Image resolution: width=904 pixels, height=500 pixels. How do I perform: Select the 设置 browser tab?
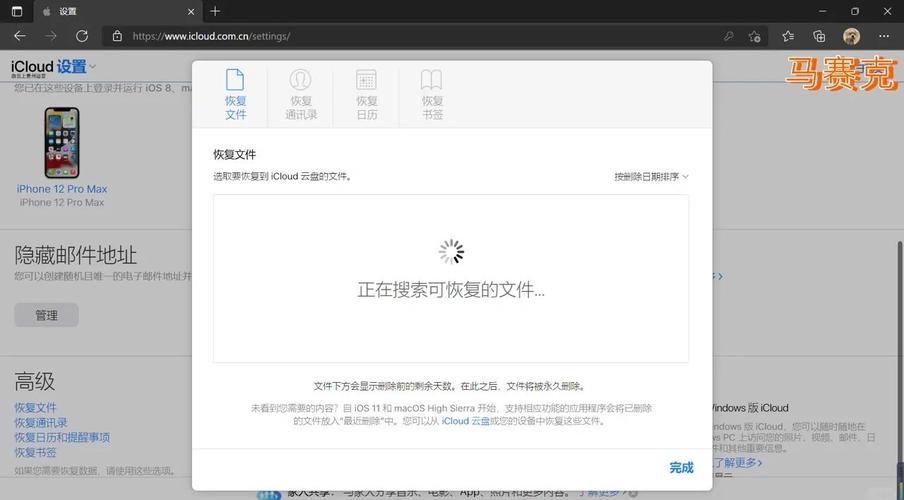click(118, 12)
